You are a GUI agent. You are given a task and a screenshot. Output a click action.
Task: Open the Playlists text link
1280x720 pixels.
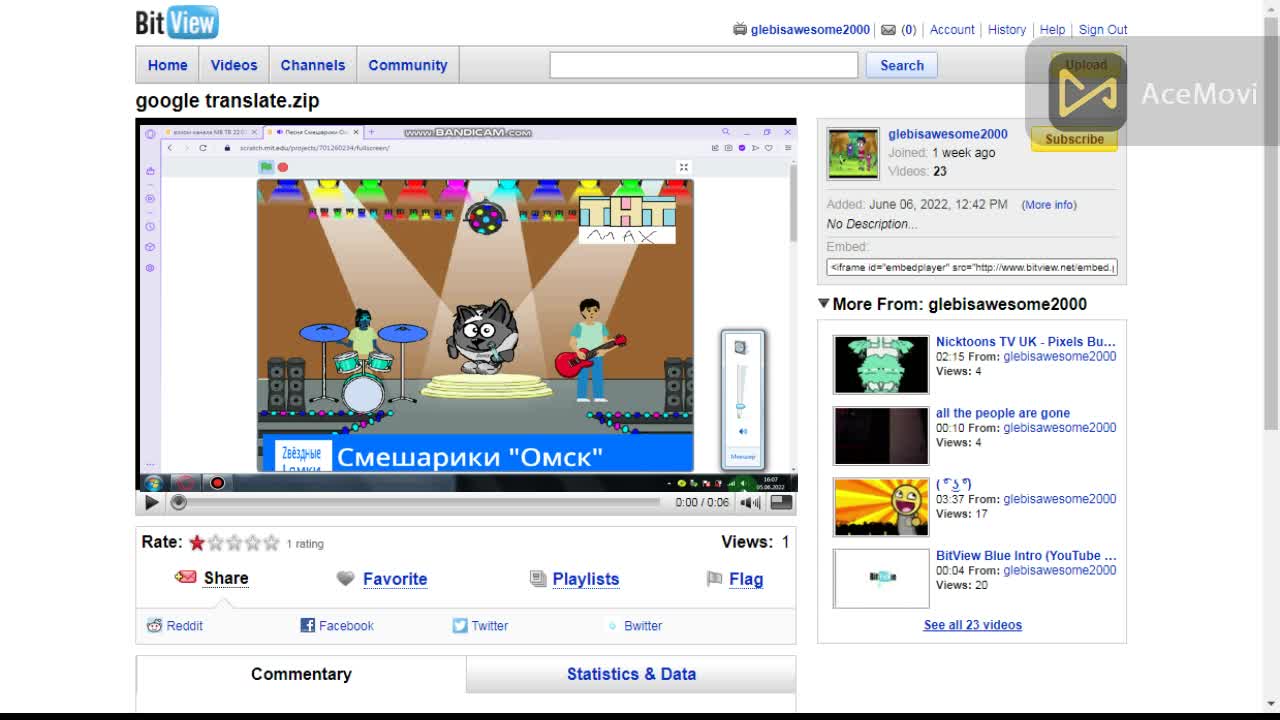click(586, 579)
